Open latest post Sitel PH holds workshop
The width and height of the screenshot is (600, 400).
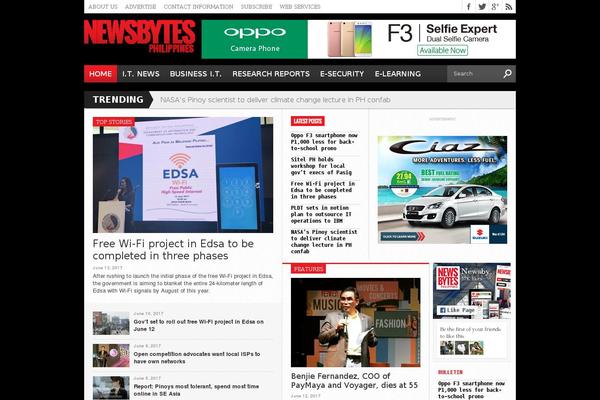(x=321, y=166)
